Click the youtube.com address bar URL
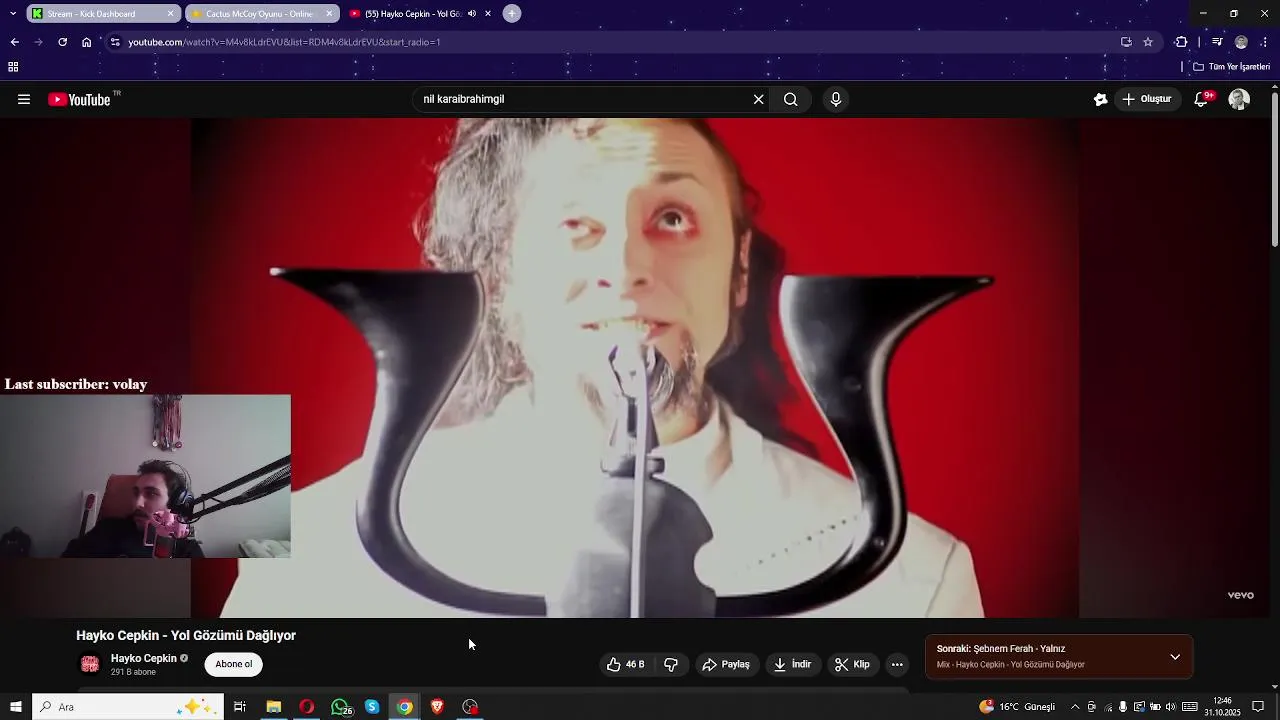Screen dimensions: 1280x720 coord(284,42)
